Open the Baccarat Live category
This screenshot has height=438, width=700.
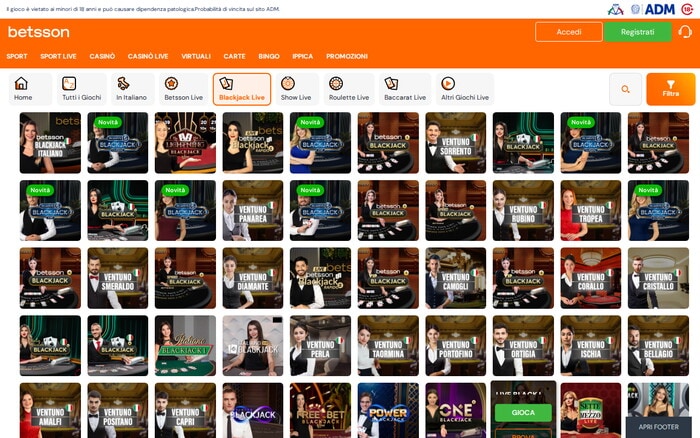pyautogui.click(x=405, y=89)
